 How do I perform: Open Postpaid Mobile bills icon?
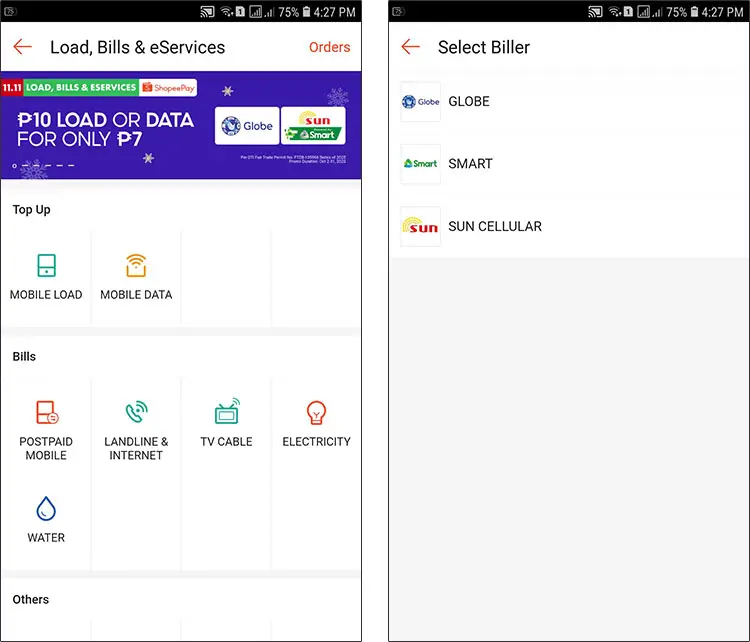(47, 412)
